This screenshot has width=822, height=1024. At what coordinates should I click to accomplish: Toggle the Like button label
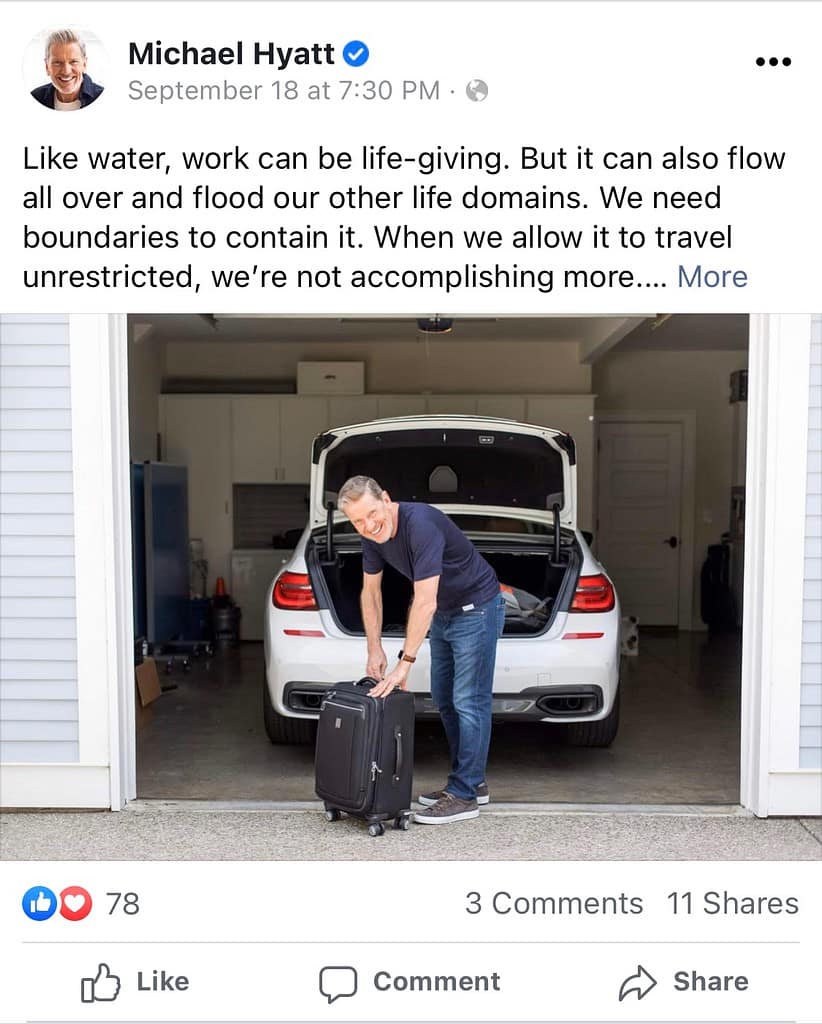click(x=163, y=982)
